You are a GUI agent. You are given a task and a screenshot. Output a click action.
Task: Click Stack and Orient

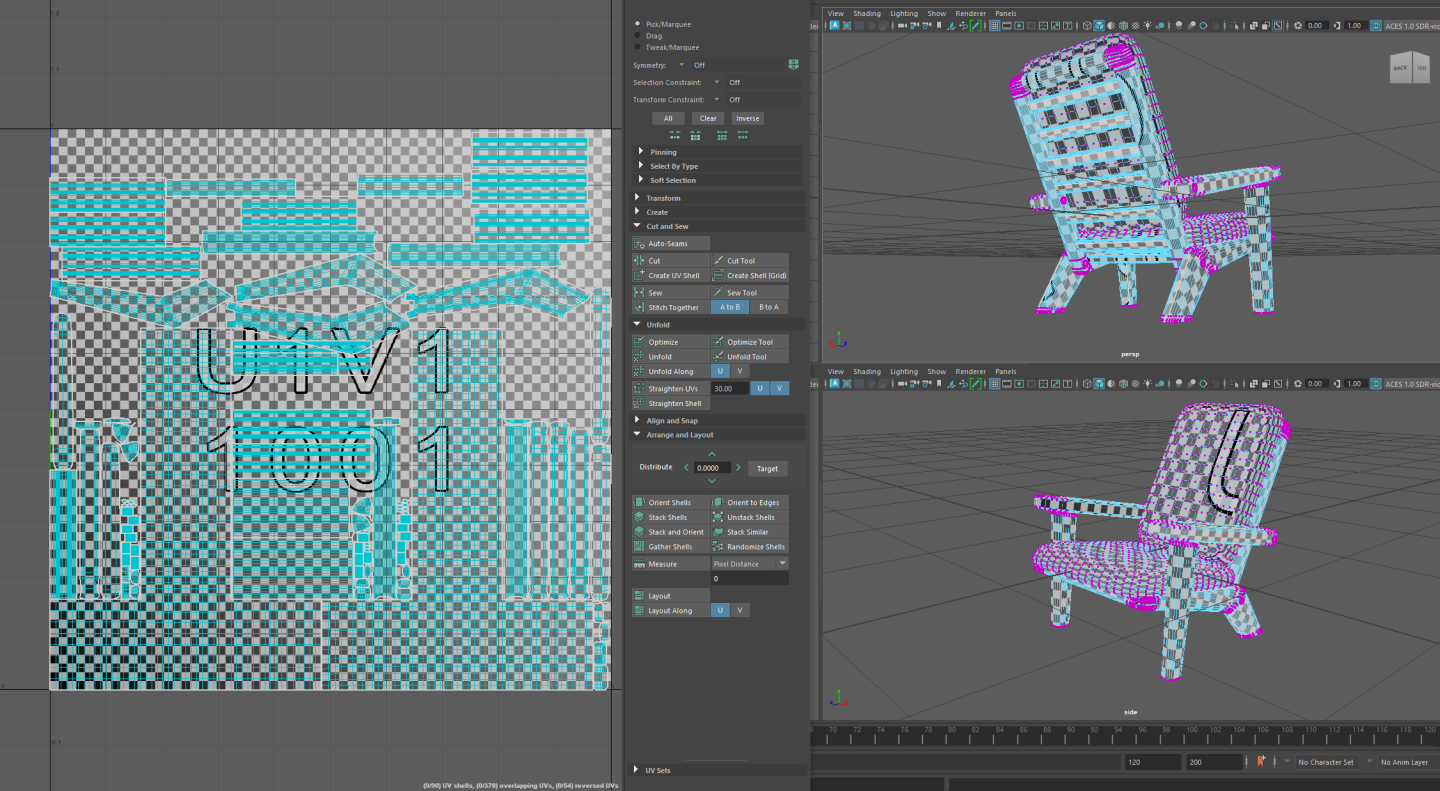click(671, 532)
